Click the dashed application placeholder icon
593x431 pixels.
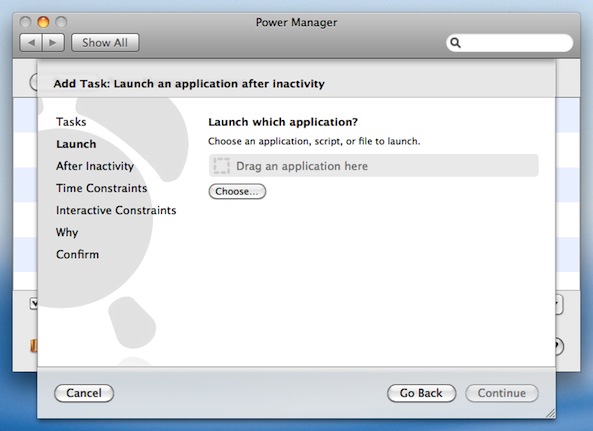point(221,166)
